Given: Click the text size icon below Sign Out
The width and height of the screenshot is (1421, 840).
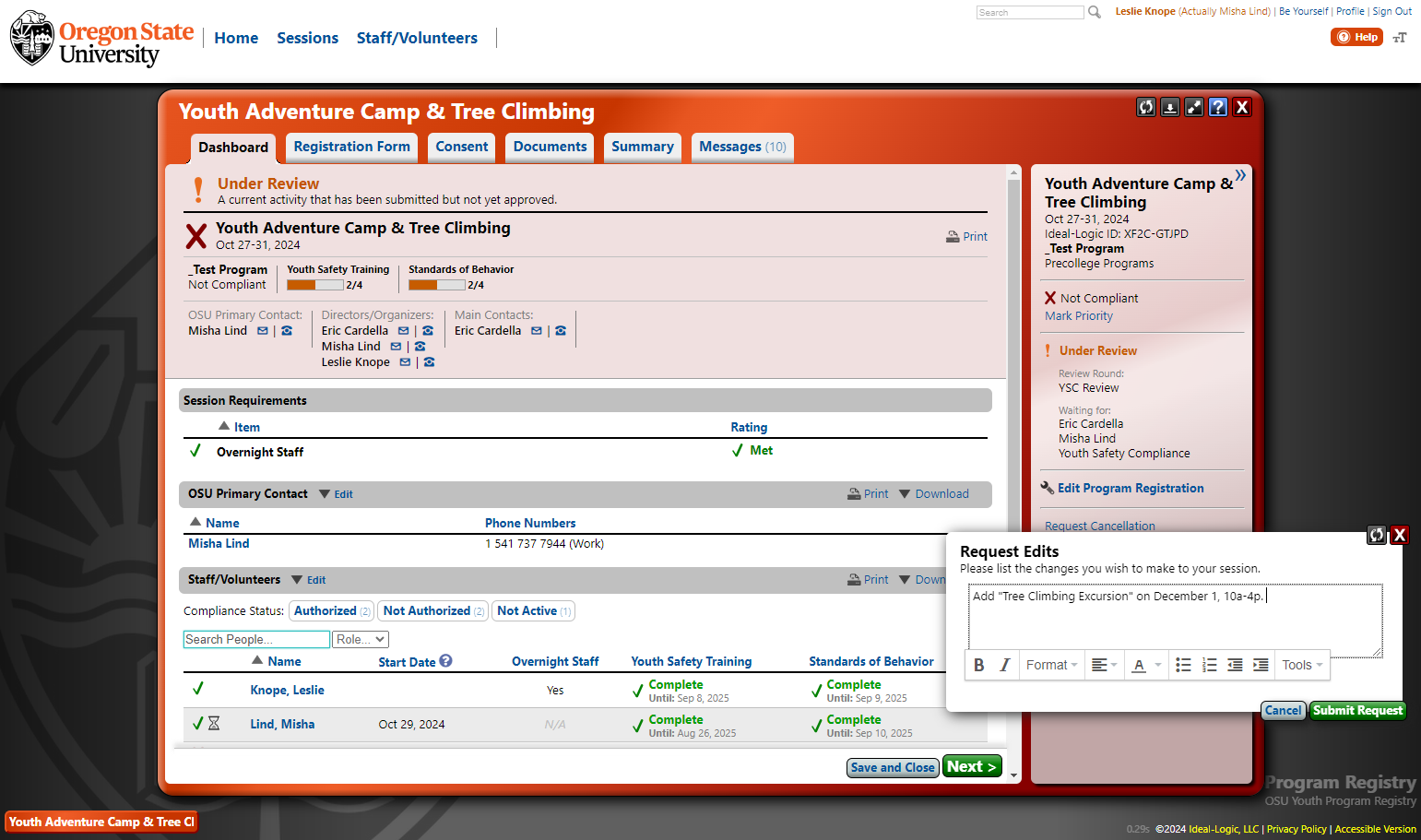Looking at the screenshot, I should (1400, 38).
